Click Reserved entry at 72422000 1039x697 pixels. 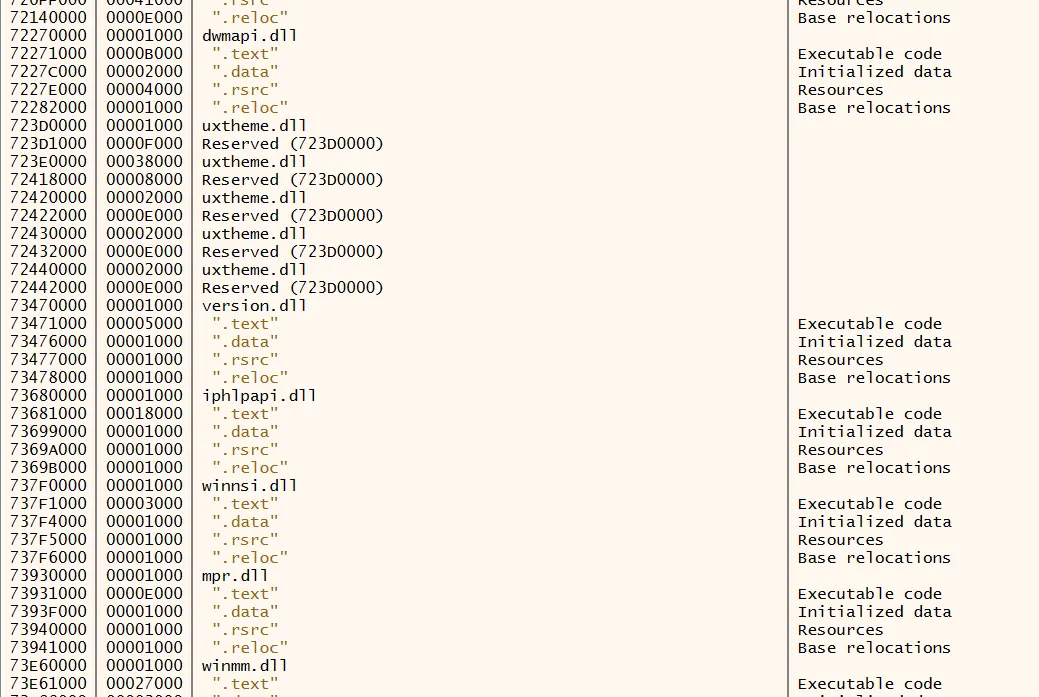tap(292, 215)
